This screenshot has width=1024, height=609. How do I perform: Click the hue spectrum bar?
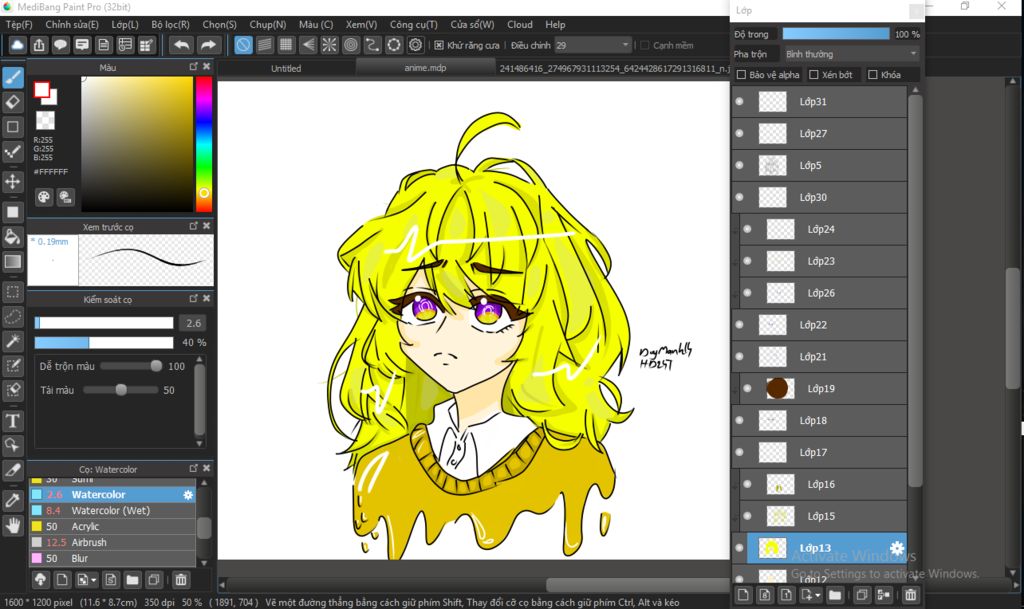pos(204,144)
